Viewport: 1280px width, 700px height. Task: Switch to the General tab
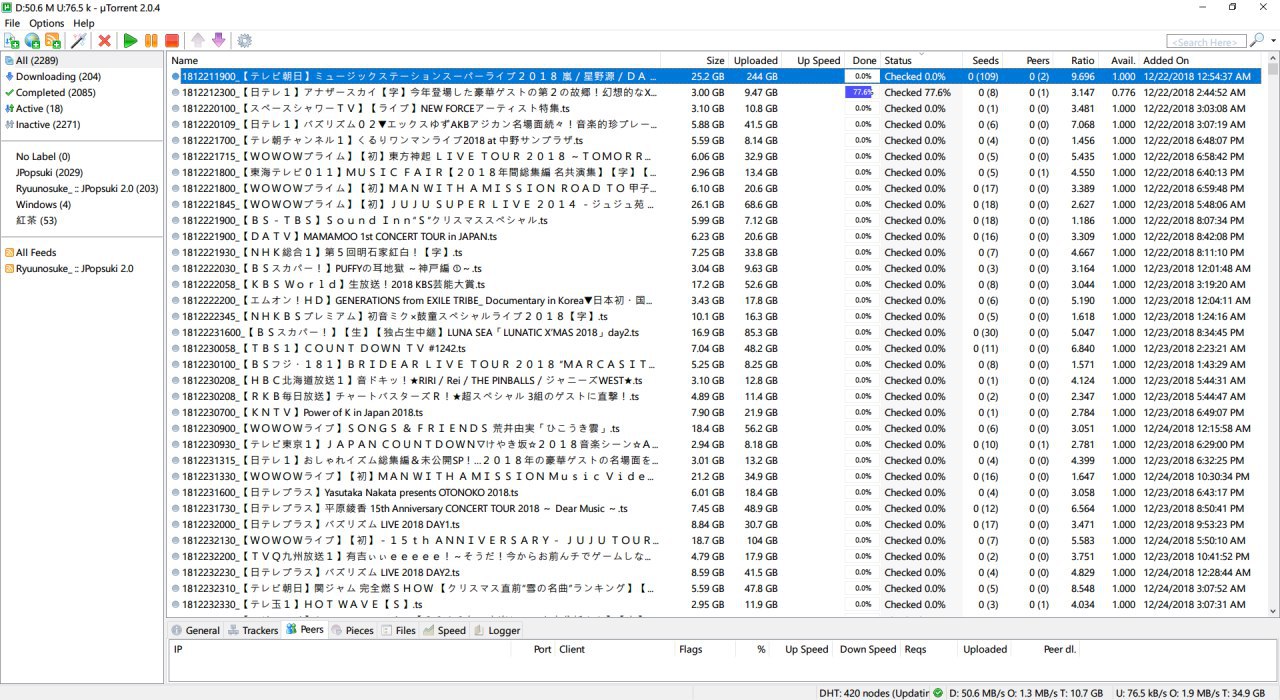click(x=195, y=631)
